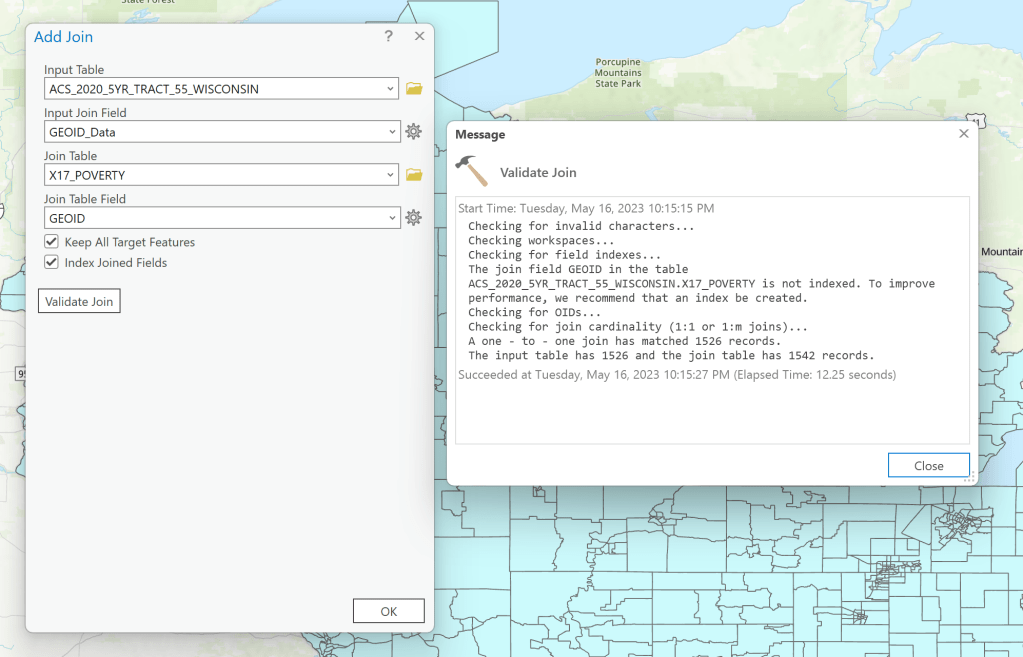Click Close in the Message dialog

928,465
